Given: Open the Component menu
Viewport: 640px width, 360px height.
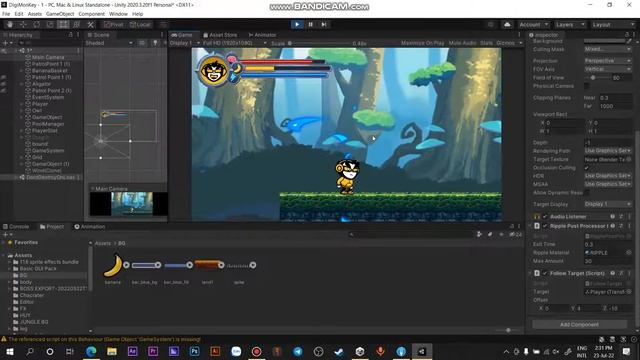Looking at the screenshot, I should point(91,14).
